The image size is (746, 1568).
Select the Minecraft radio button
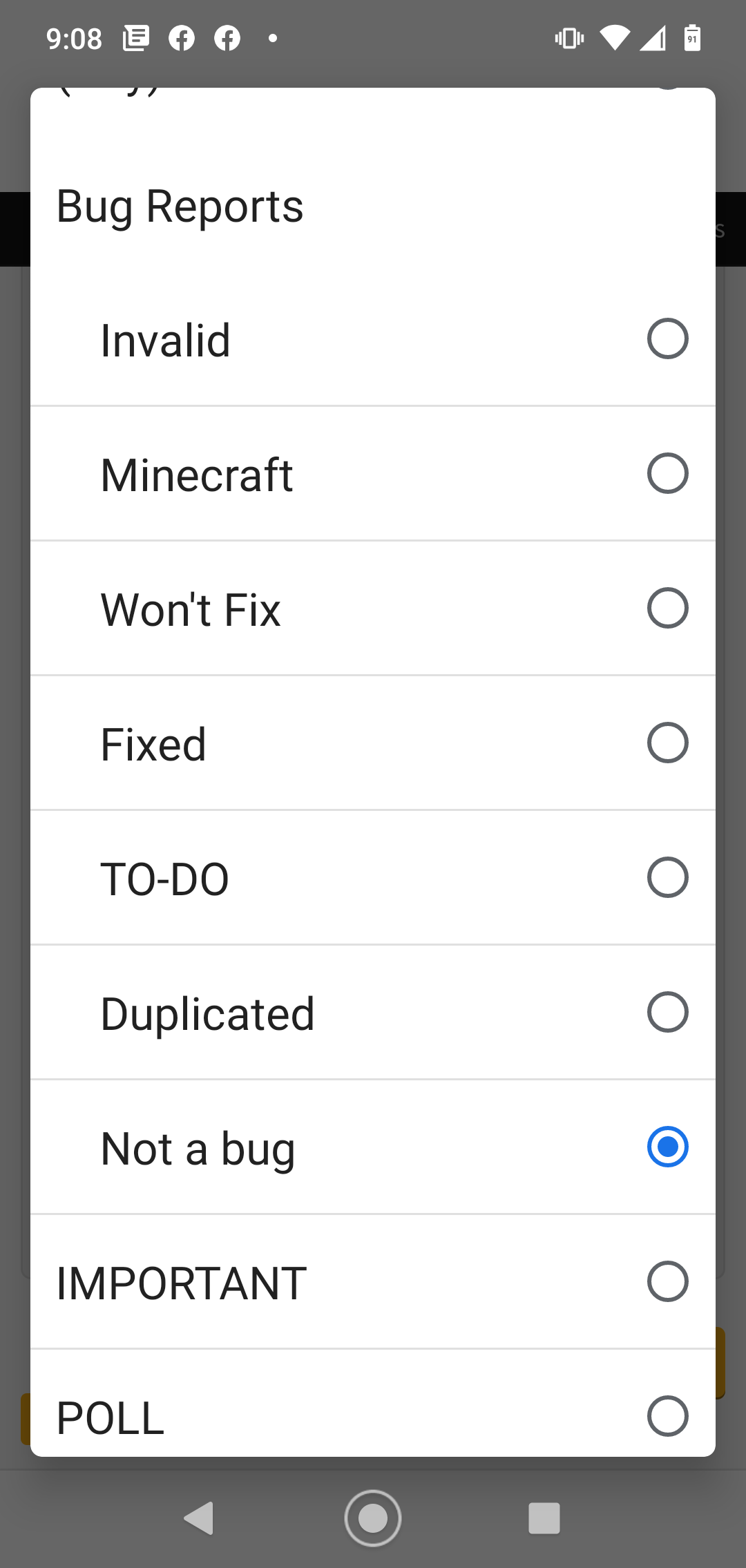(667, 473)
